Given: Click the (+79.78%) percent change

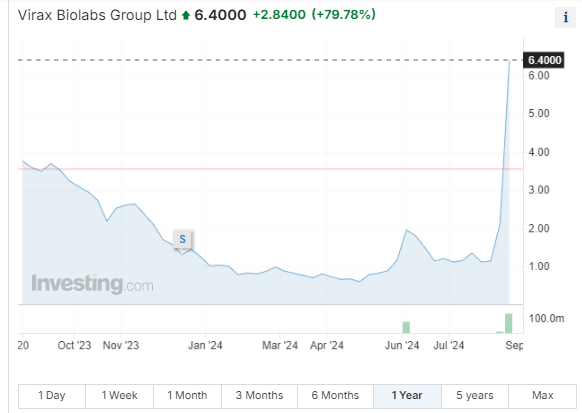Looking at the screenshot, I should [x=344, y=15].
